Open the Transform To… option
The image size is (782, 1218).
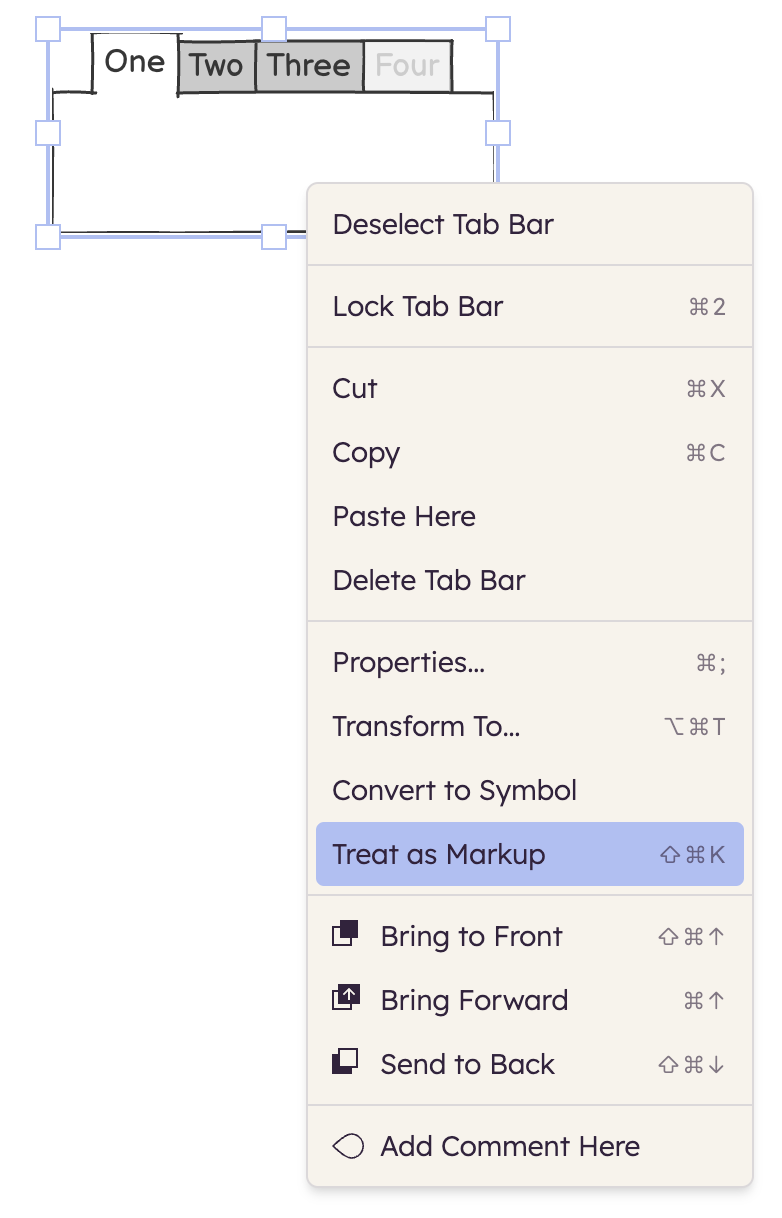click(530, 726)
